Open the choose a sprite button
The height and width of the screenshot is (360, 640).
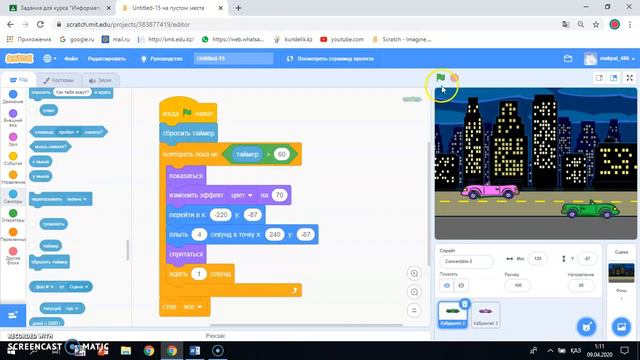(587, 327)
